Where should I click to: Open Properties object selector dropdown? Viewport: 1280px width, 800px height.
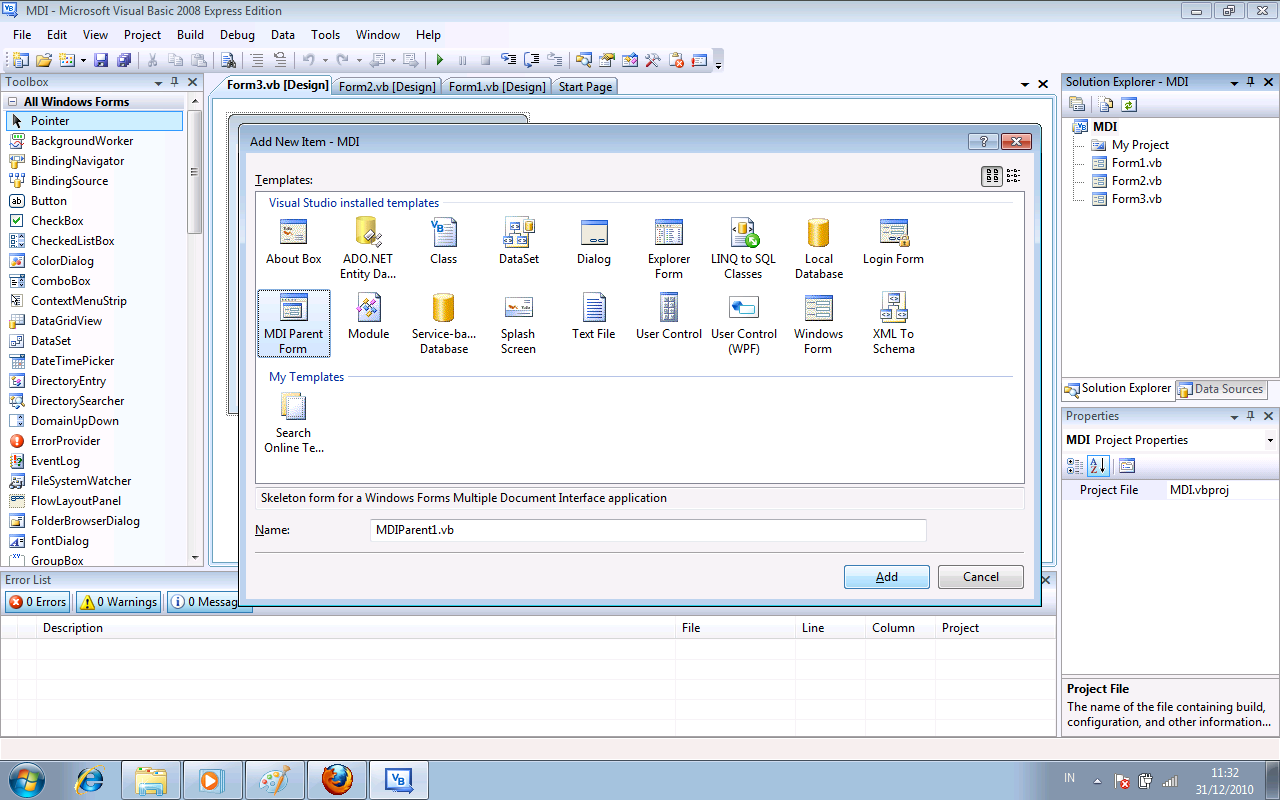(x=1270, y=440)
